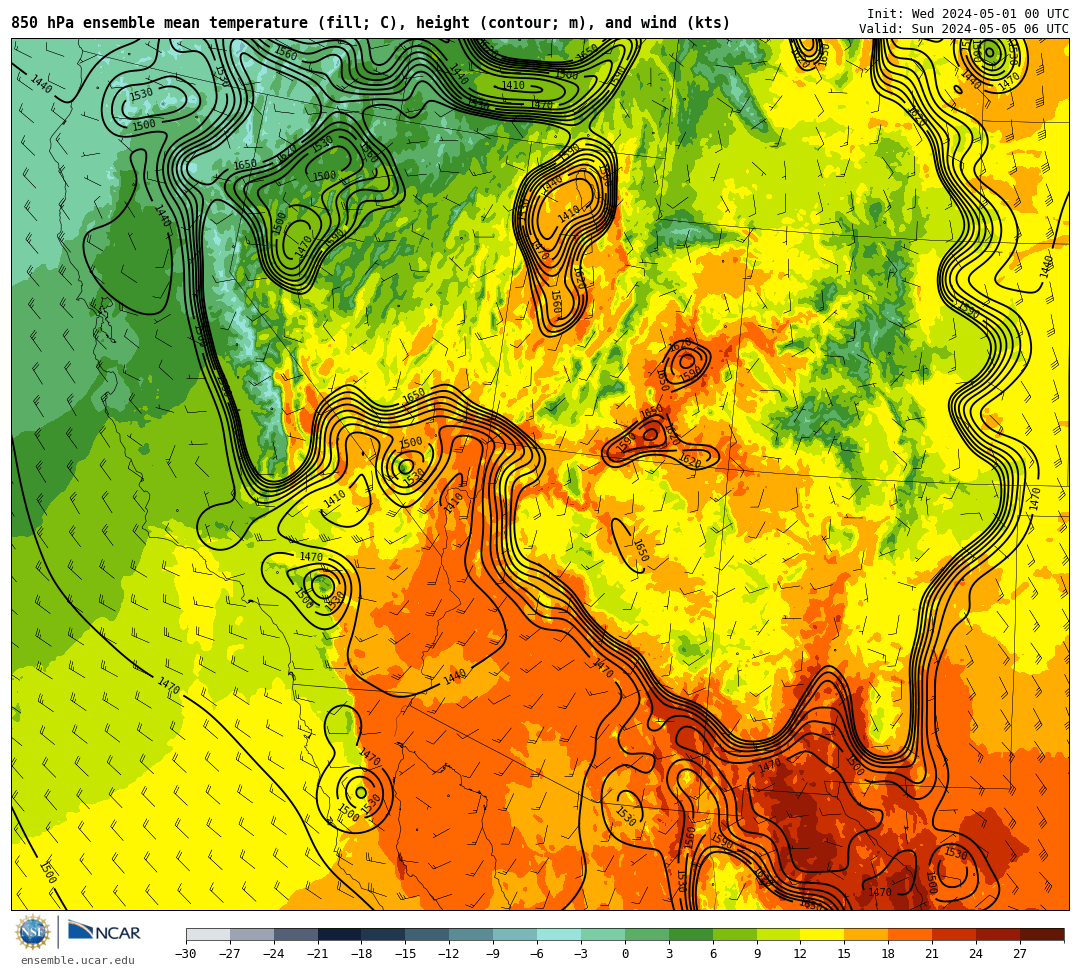Pick the 6 to 9 olive green swatch
Viewport: 1080px width, 973px height.
point(735,934)
